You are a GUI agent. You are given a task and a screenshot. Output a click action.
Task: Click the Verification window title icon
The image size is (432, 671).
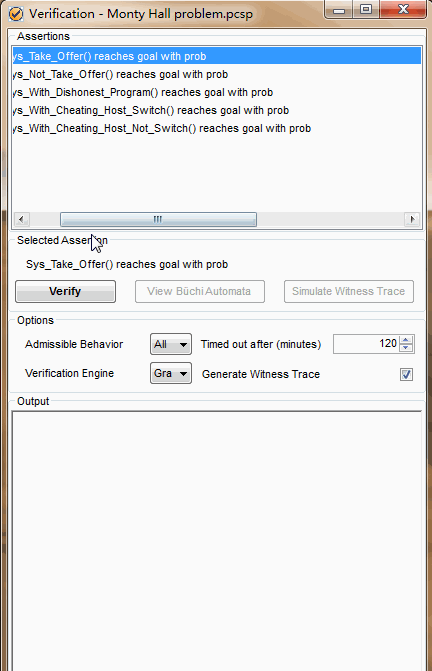tap(16, 14)
